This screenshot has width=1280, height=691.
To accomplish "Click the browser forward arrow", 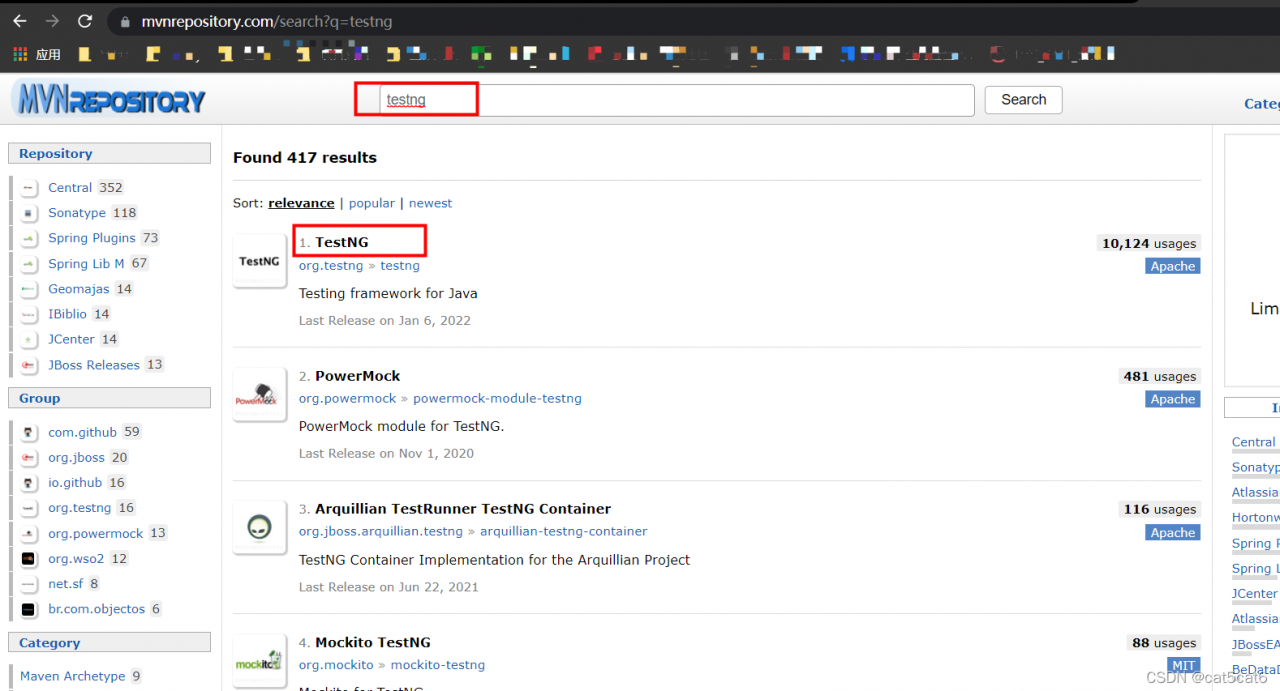I will 52,21.
